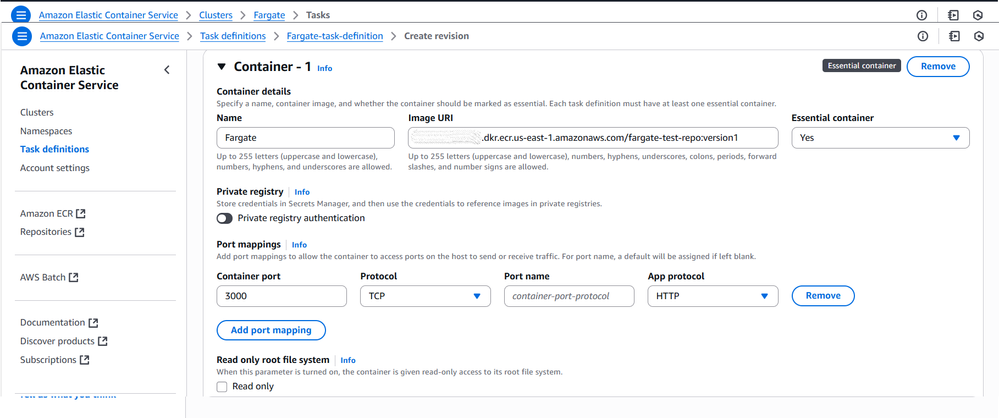
Task: Enable Private registry authentication toggle
Action: [x=225, y=218]
